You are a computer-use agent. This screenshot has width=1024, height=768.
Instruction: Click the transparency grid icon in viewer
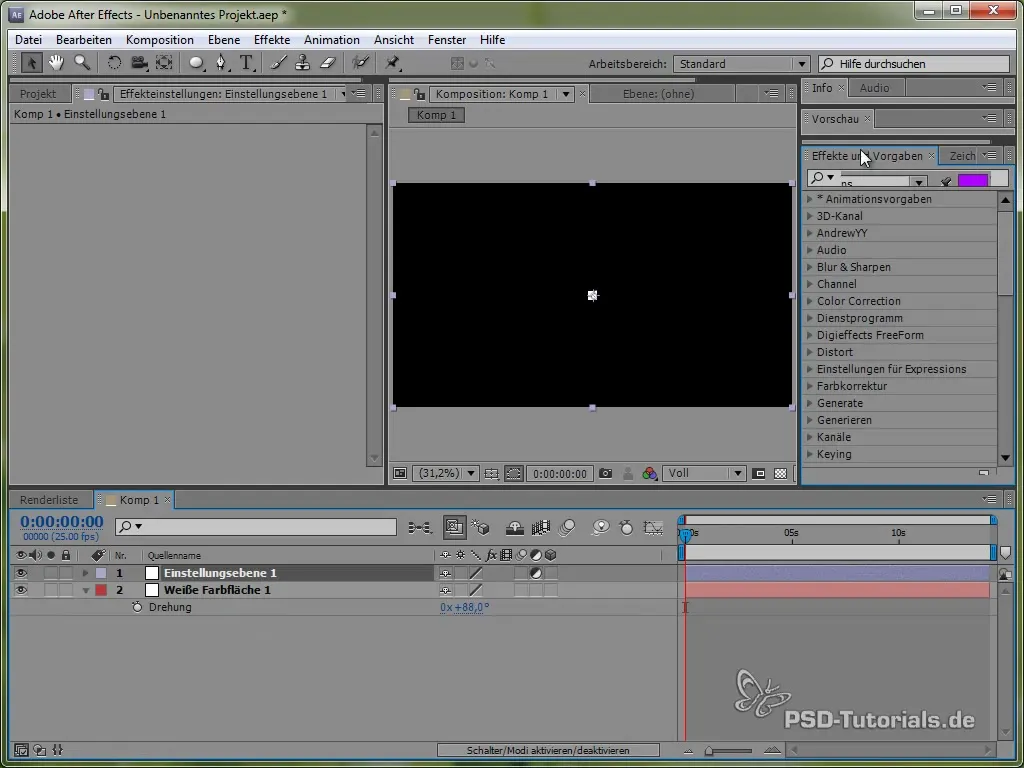point(780,473)
